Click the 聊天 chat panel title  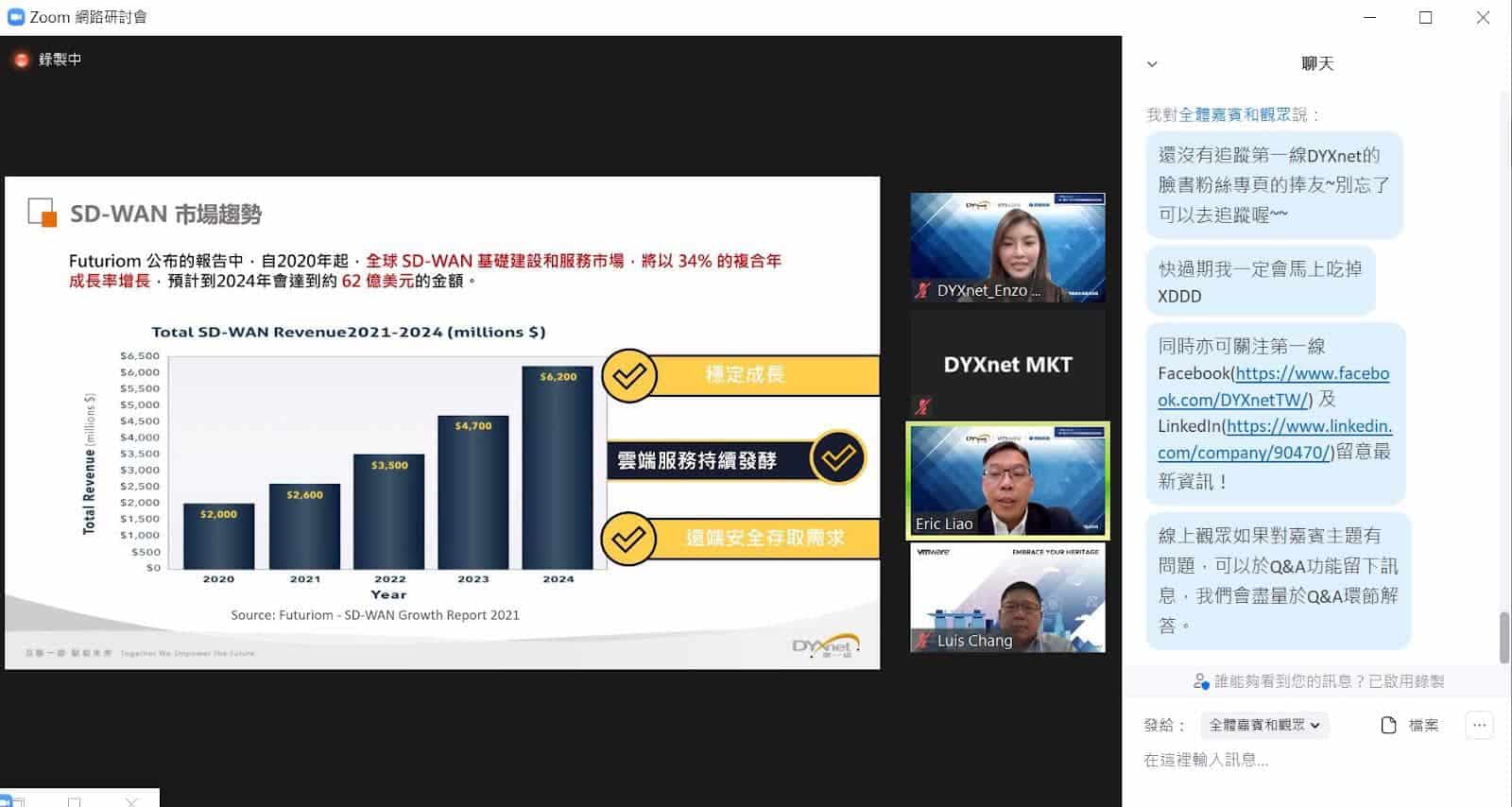[1316, 63]
